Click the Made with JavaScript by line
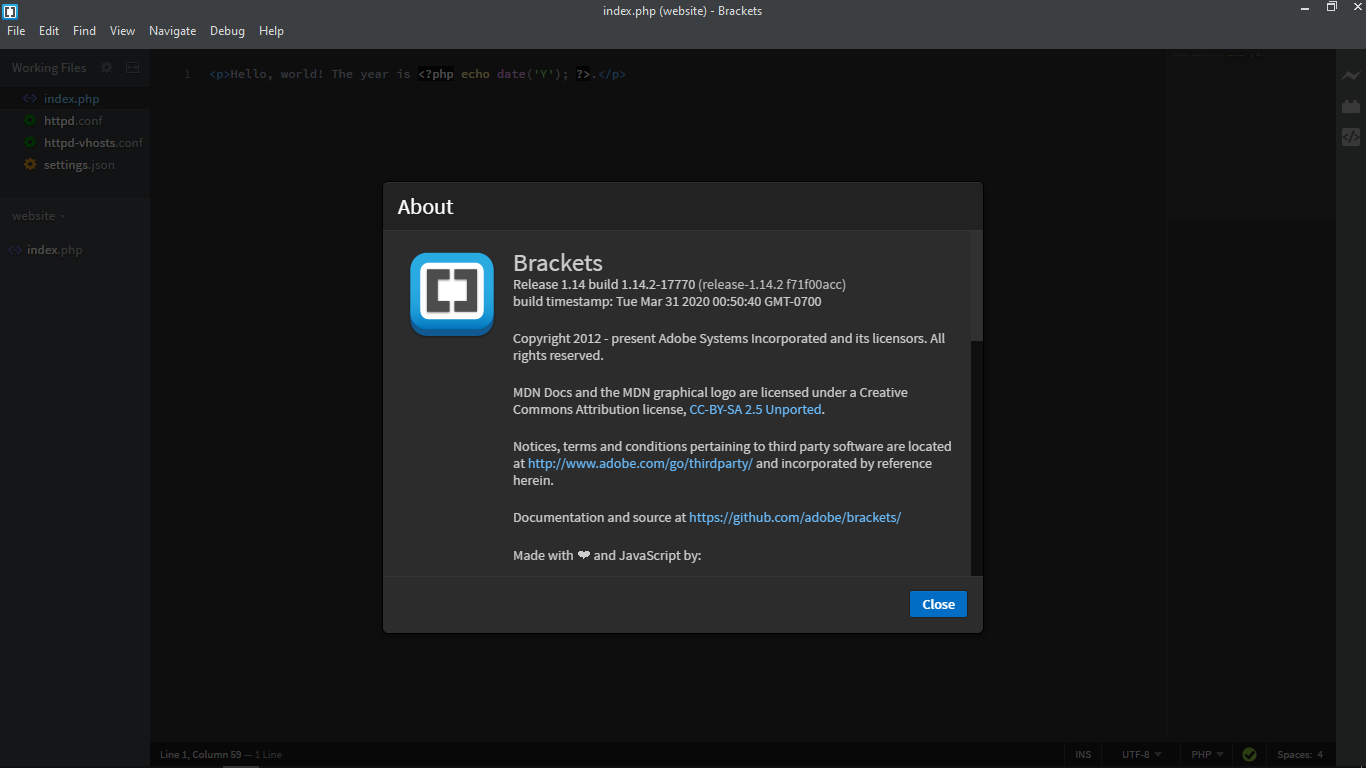 pos(607,556)
